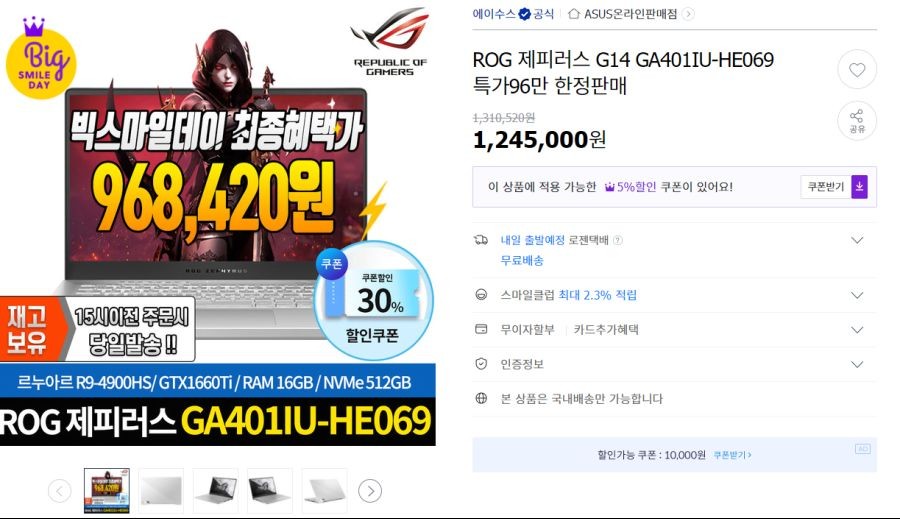This screenshot has width=900, height=519.
Task: Select the white laptop lid thumbnail
Action: [x=161, y=491]
